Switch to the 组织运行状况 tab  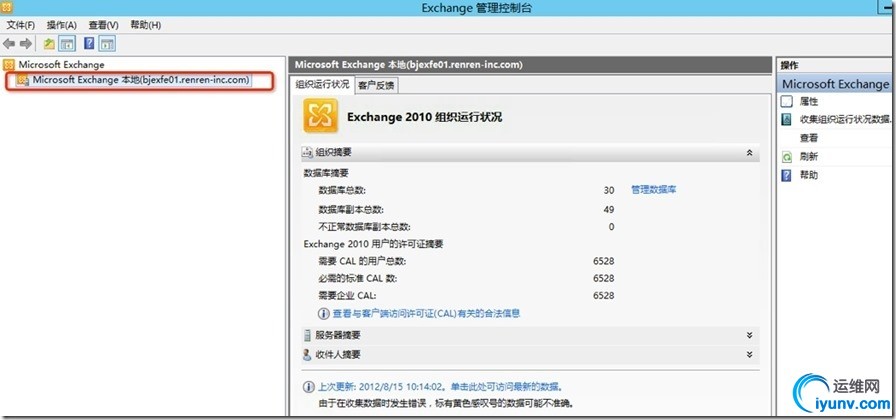click(322, 84)
